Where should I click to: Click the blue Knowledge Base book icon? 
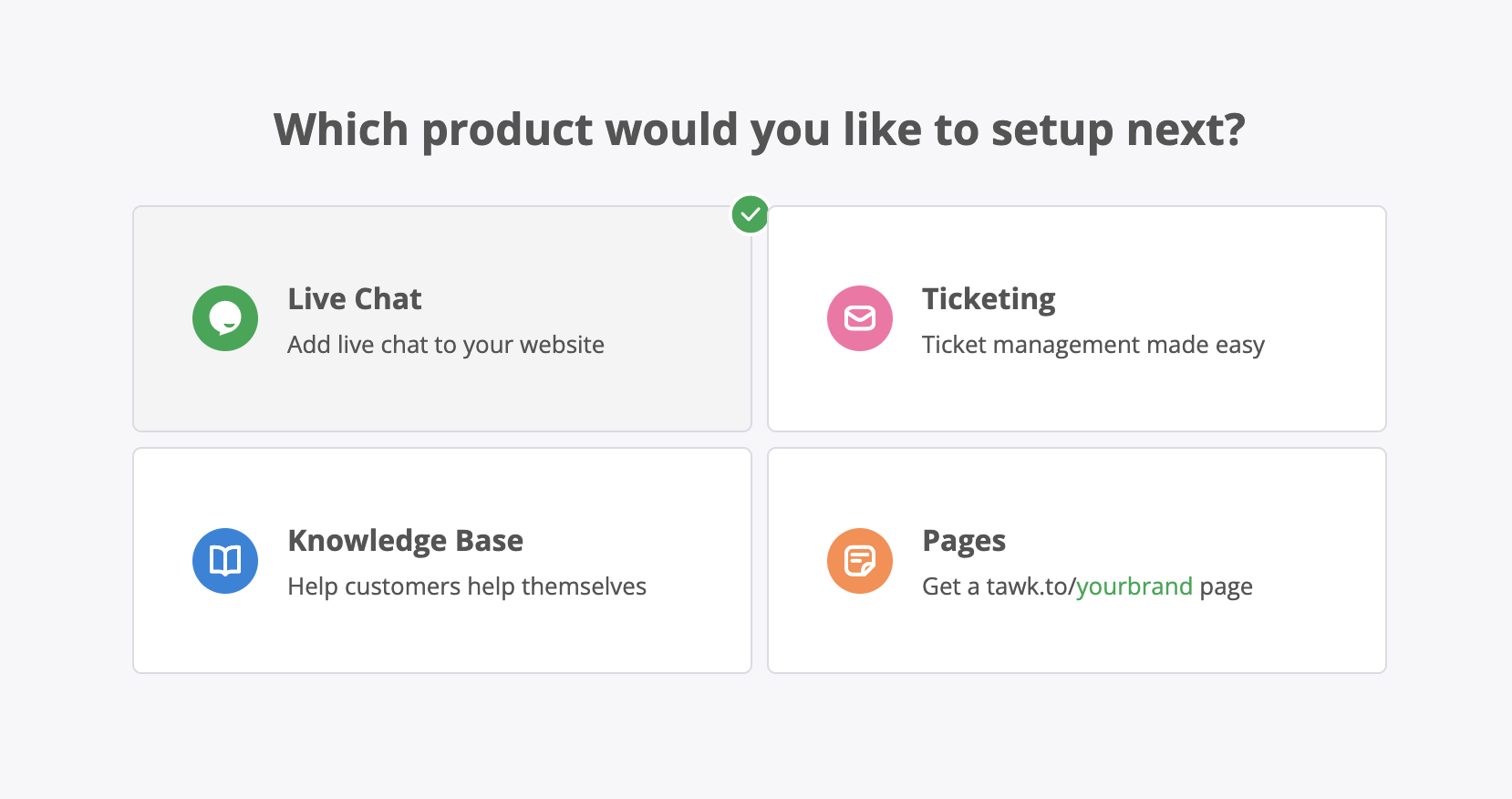tap(225, 561)
